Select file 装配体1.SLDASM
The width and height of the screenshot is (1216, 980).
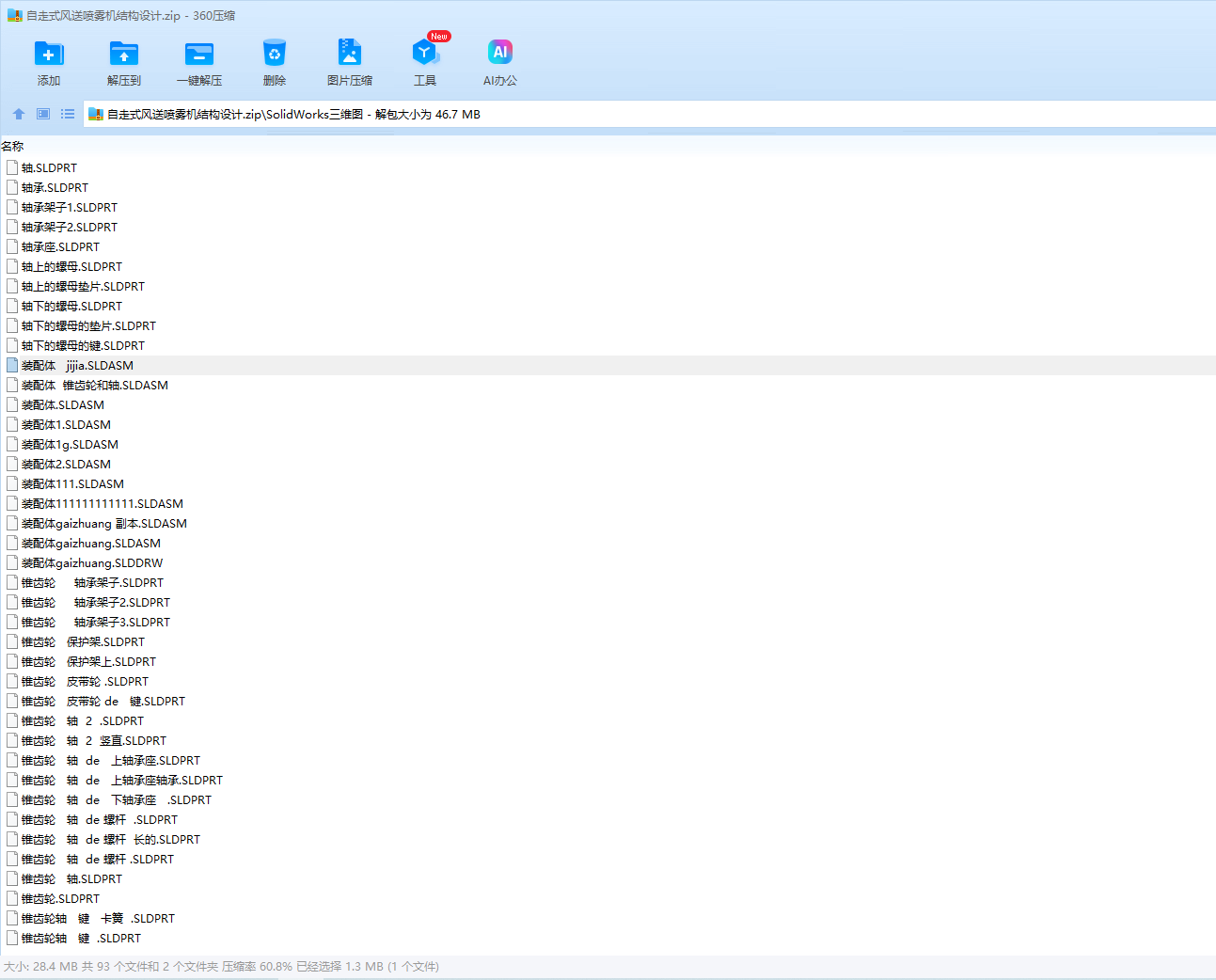(66, 424)
